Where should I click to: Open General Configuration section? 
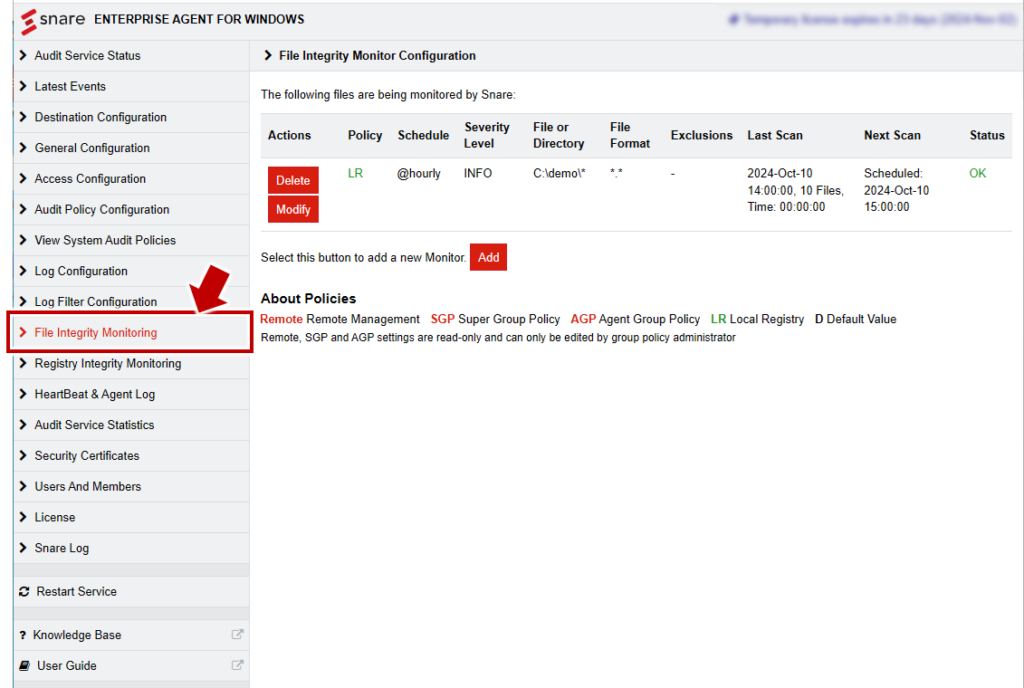coord(131,148)
